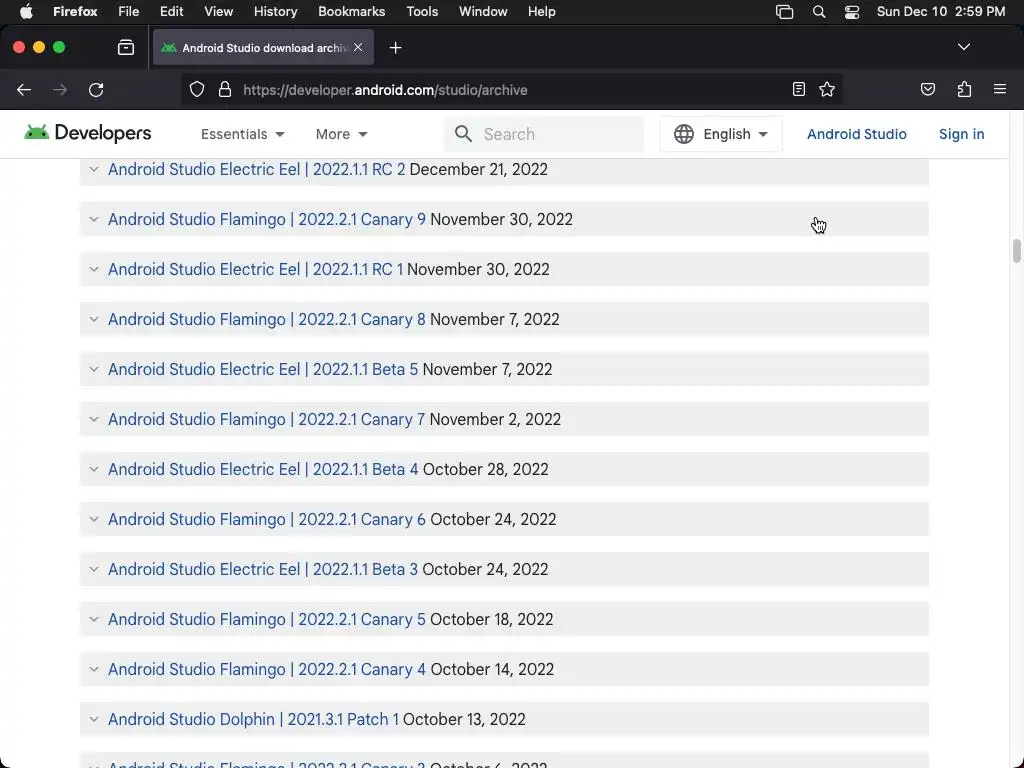
Task: Open the Bookmarks menu
Action: tap(351, 11)
